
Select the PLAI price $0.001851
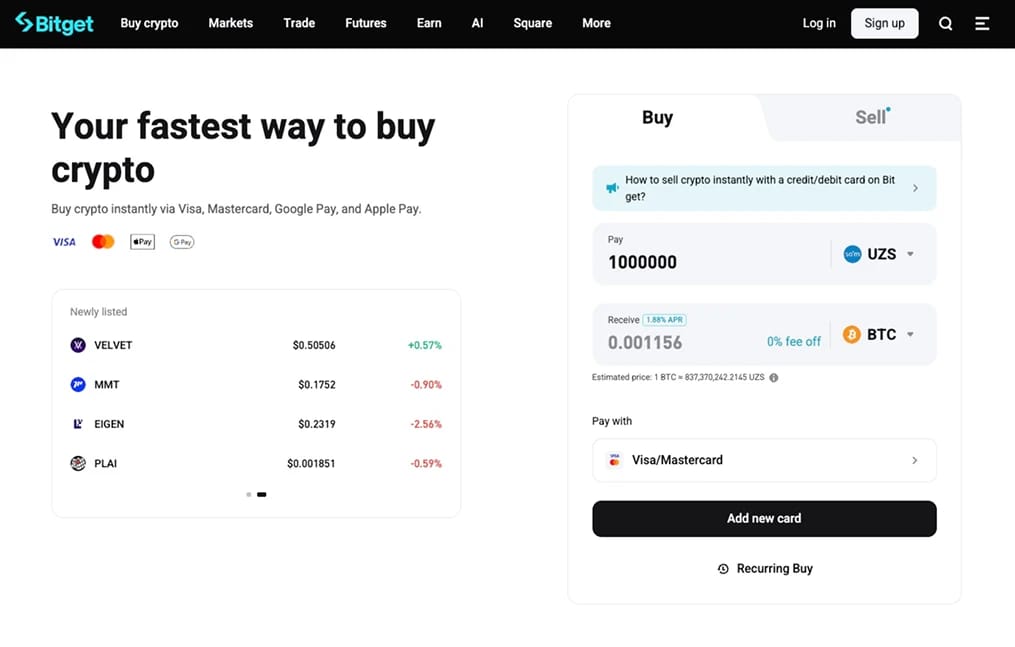[311, 464]
